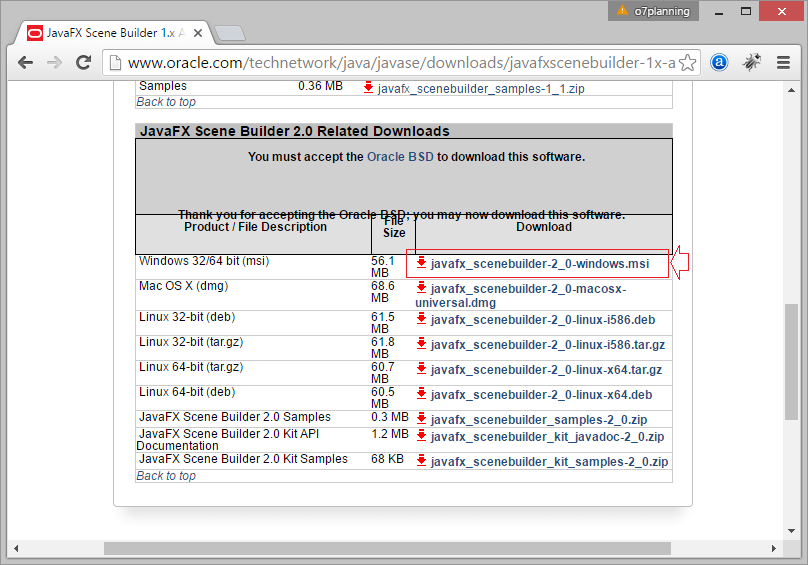Click download icon for windows.msi file
The image size is (808, 565).
(x=421, y=262)
